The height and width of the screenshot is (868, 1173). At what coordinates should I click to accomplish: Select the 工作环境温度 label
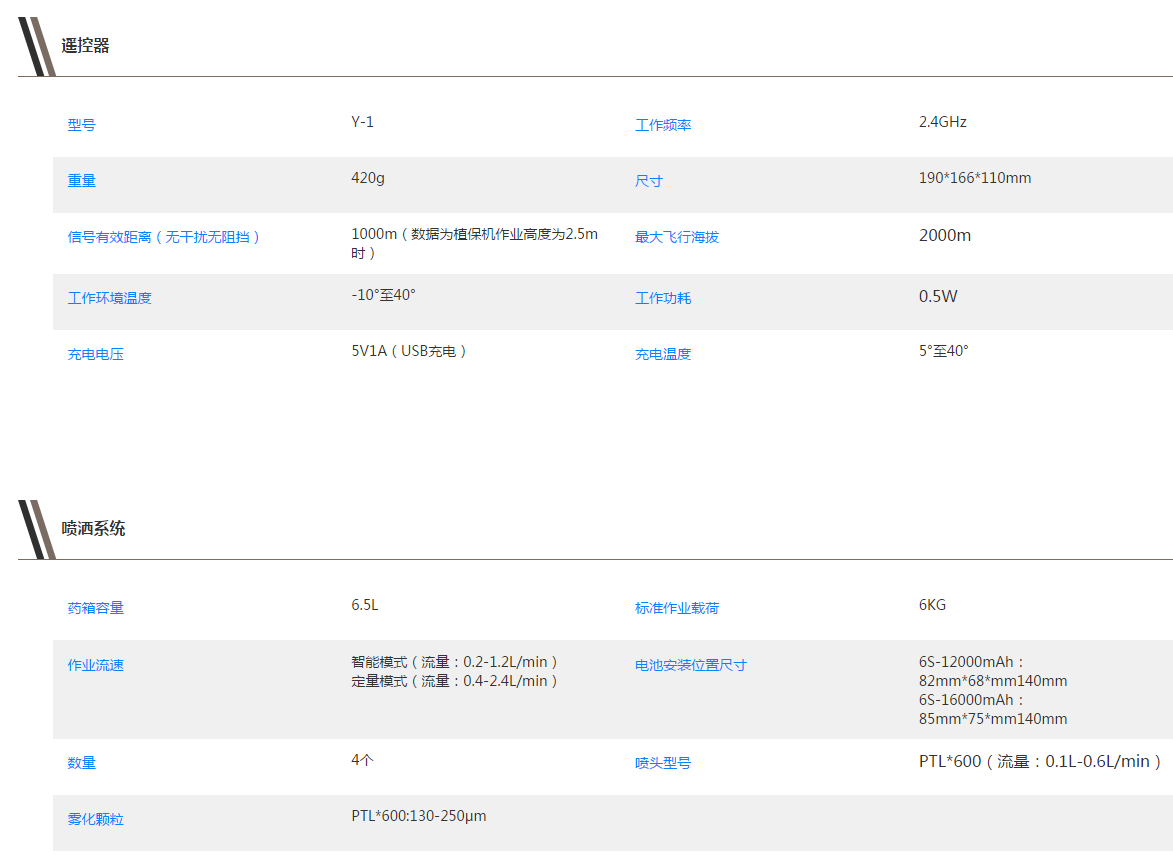[110, 298]
